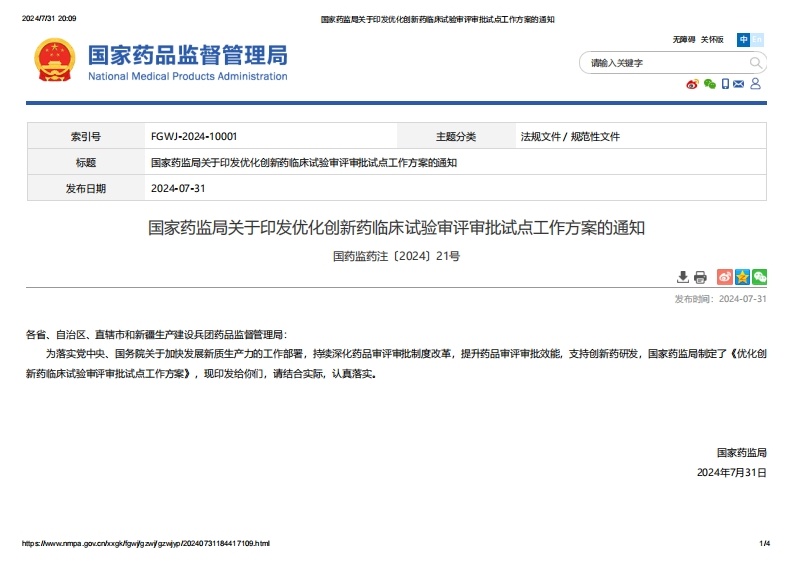Click the index number FGWJ-2024-10001

[x=194, y=136]
